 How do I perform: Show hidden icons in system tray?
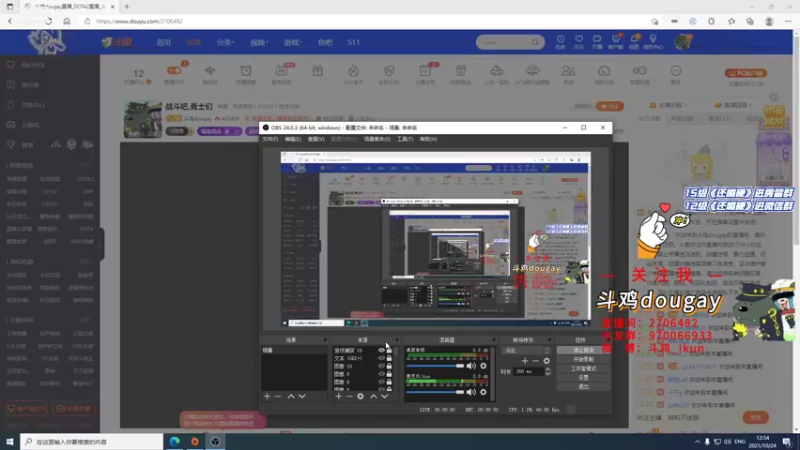[697, 441]
